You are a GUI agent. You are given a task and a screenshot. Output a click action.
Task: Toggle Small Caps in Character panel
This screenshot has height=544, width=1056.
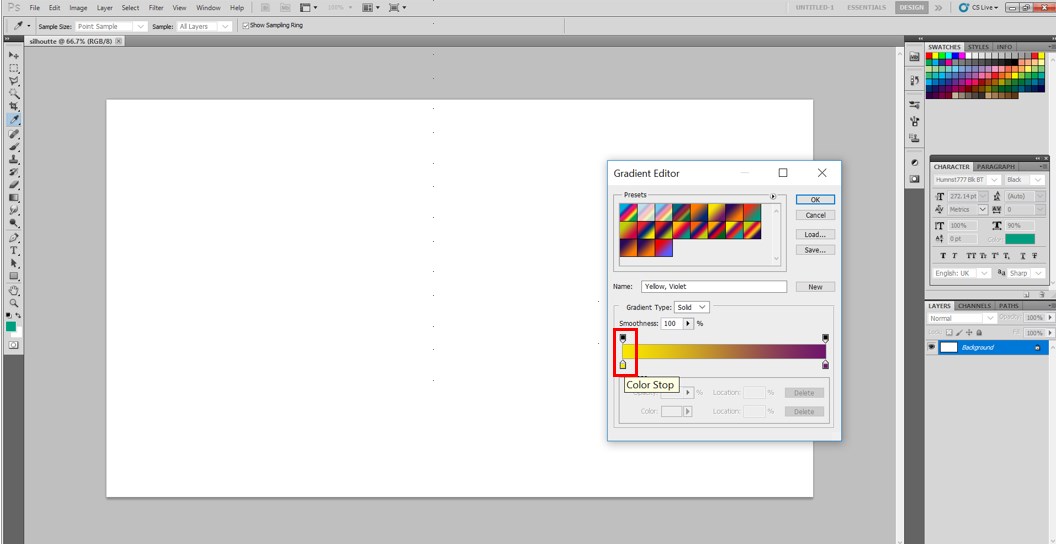click(983, 256)
